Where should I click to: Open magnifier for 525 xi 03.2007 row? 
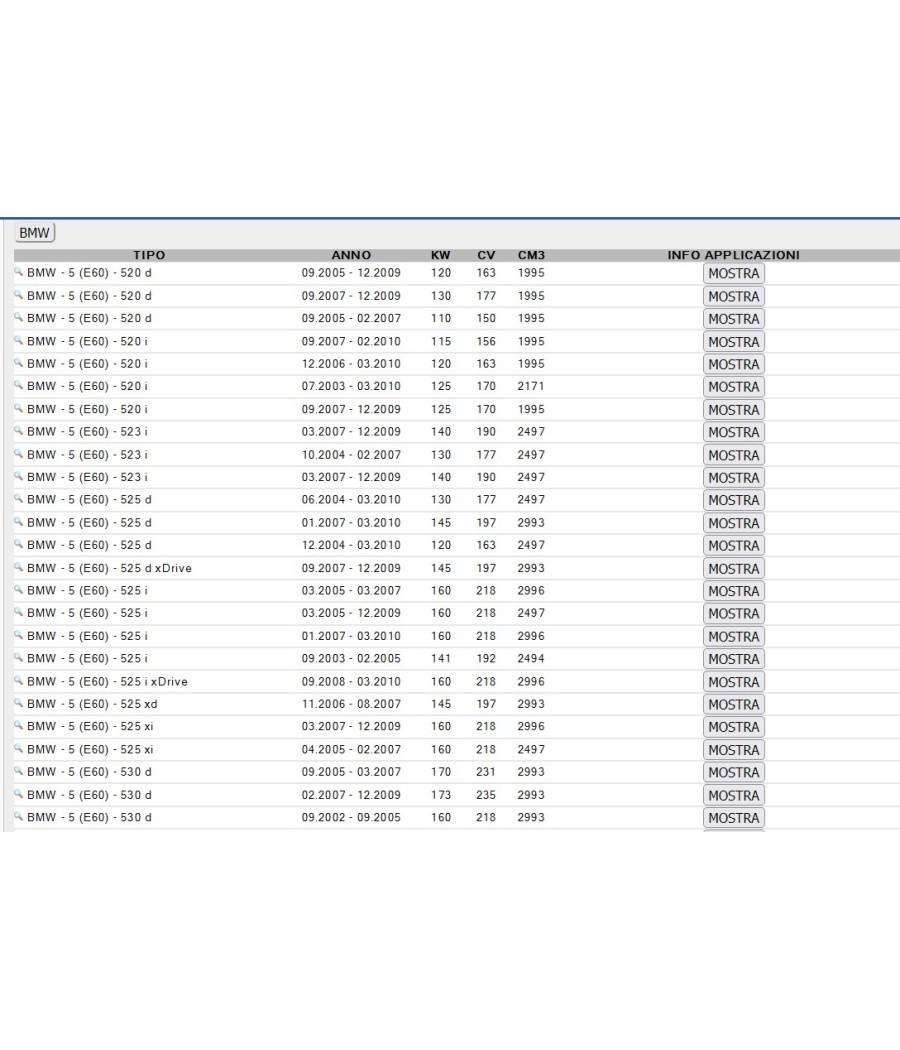click(x=19, y=725)
